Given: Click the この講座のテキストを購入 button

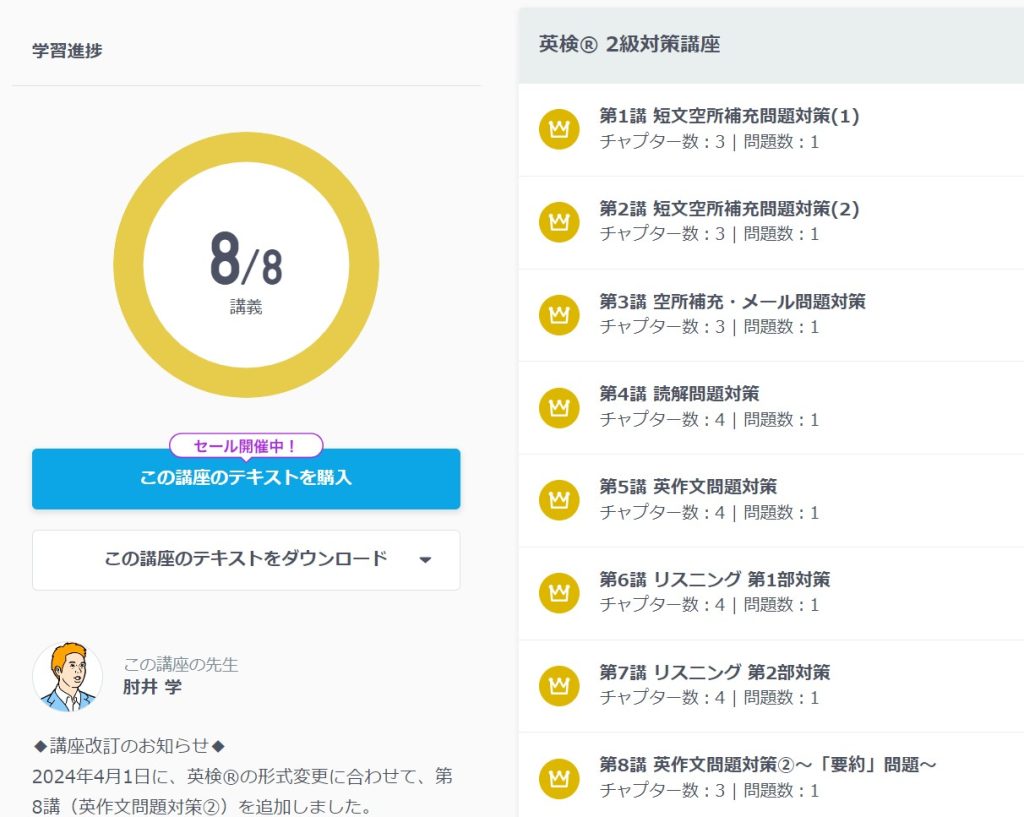Looking at the screenshot, I should pos(246,478).
